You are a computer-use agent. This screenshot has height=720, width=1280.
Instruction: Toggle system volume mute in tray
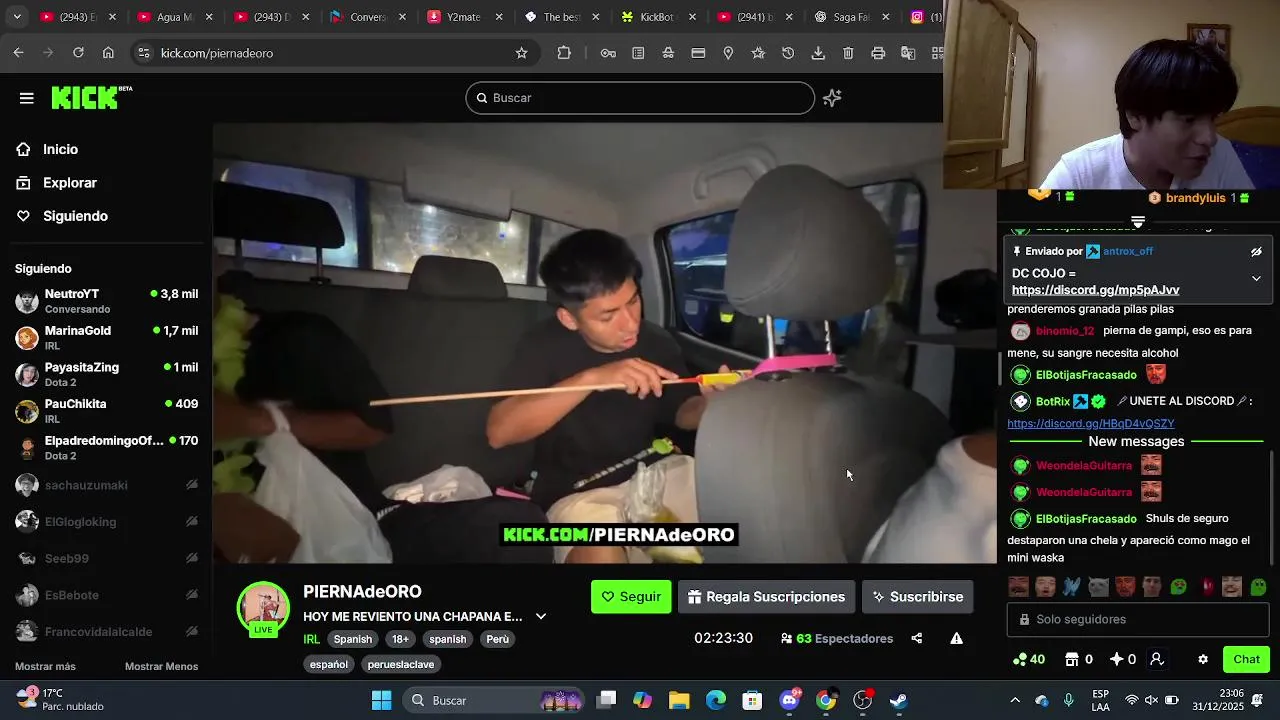[1151, 700]
